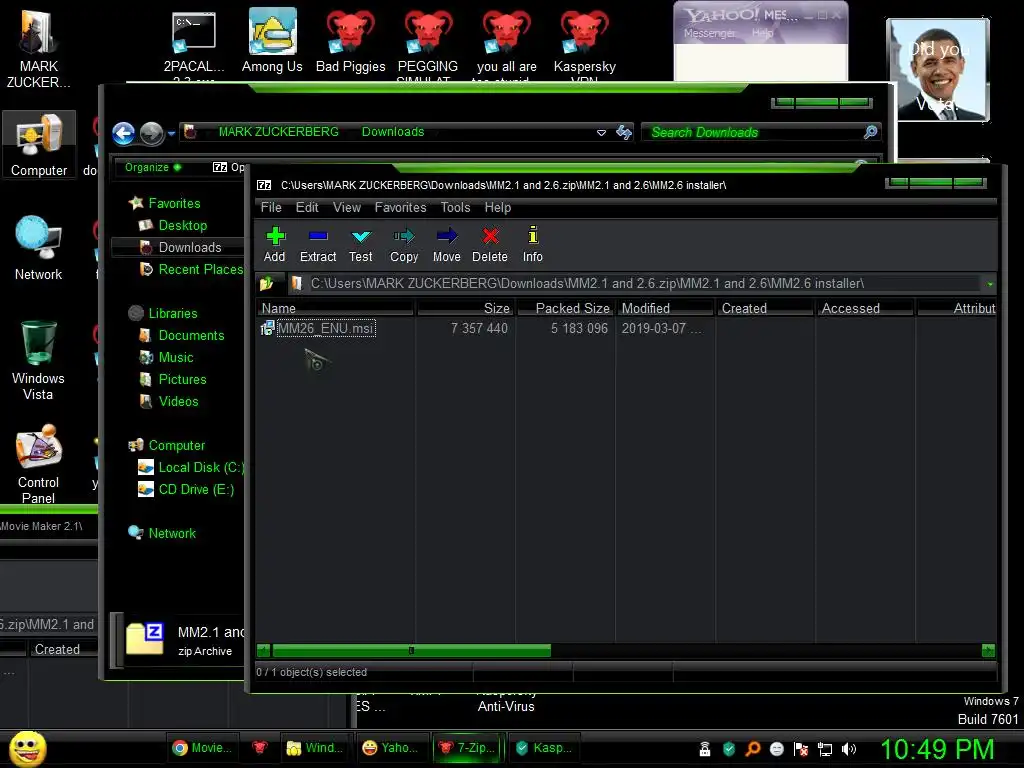The height and width of the screenshot is (768, 1024).
Task: Click the Delete tool in 7-Zip
Action: tap(490, 244)
